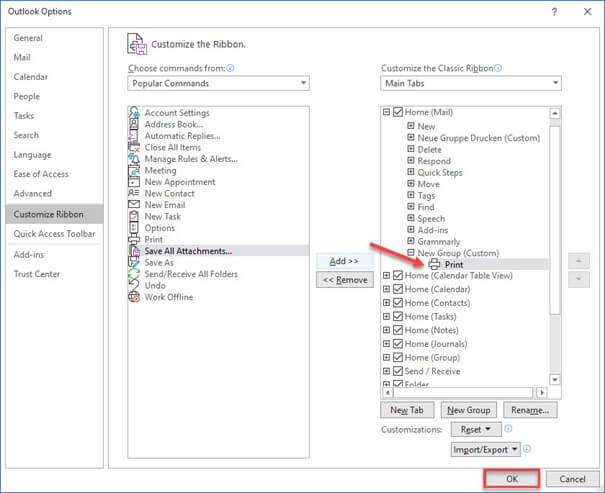This screenshot has height=493, width=605.
Task: Uncheck the Home (Notes) checkbox
Action: point(398,330)
